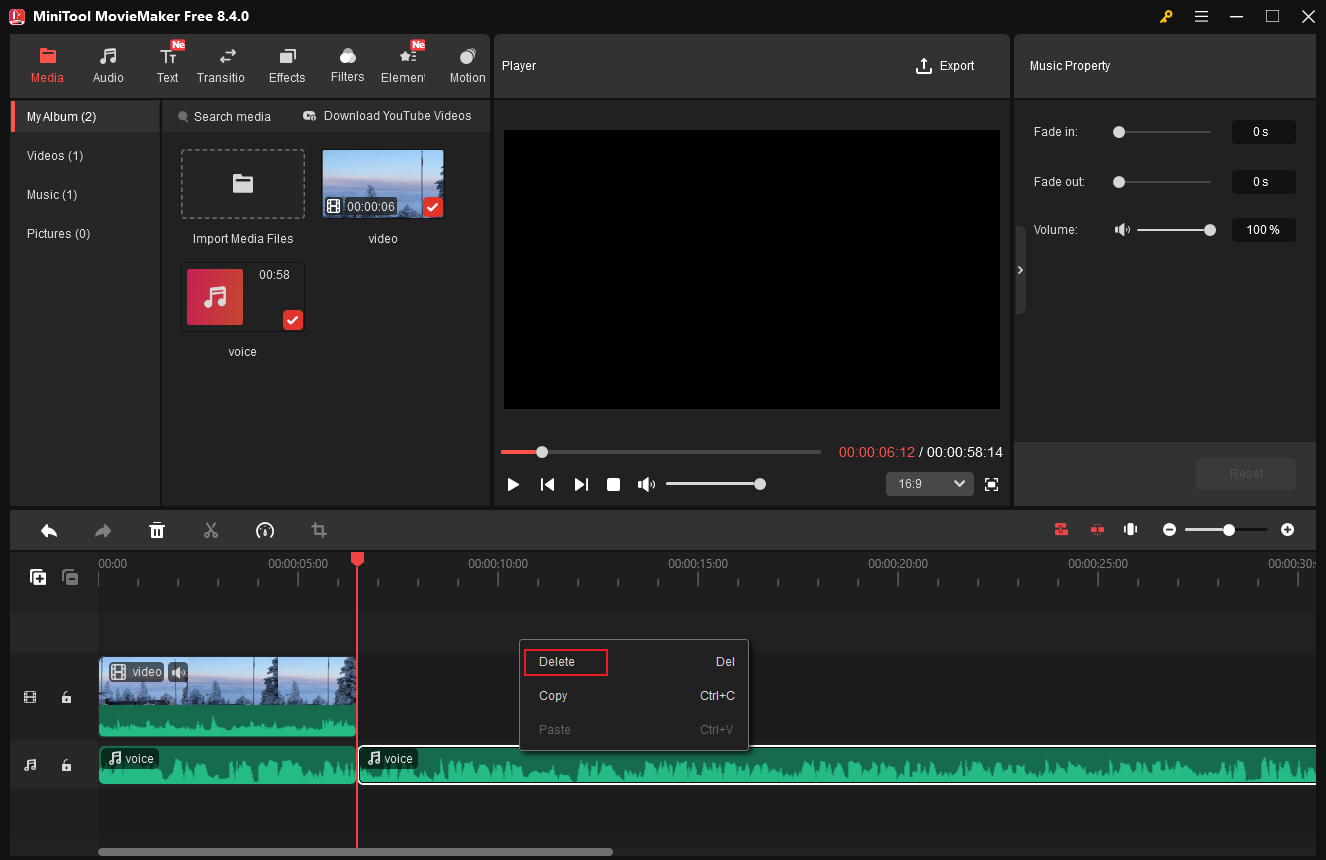The image size is (1326, 860).
Task: Click the Undo icon in timeline toolbar
Action: [49, 530]
